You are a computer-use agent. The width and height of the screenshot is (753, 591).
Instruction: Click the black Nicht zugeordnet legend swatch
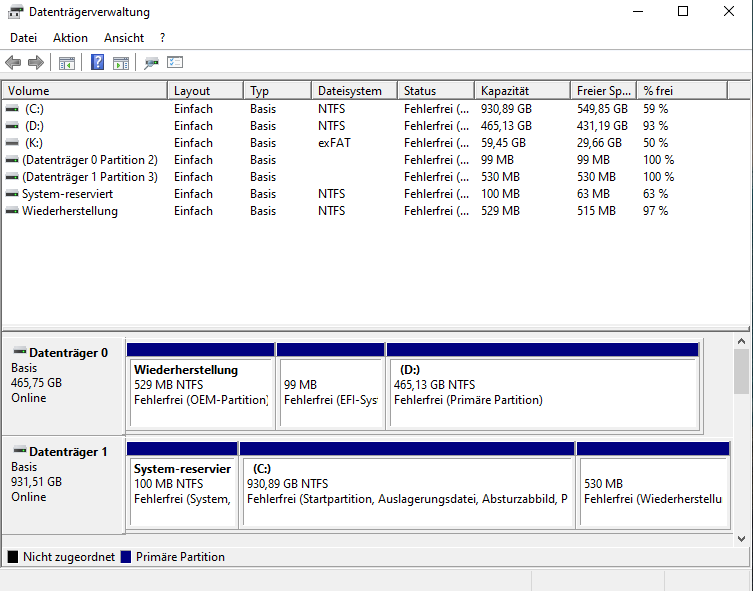click(x=13, y=557)
